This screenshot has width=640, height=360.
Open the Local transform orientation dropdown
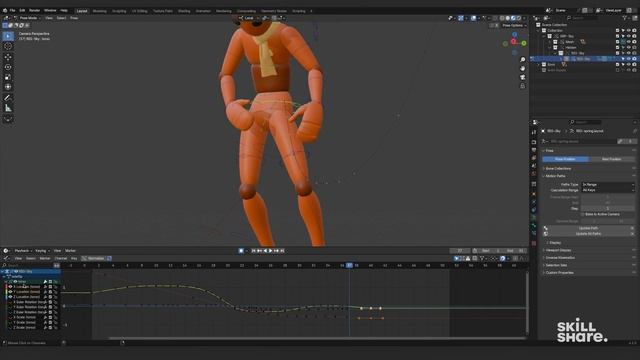249,18
